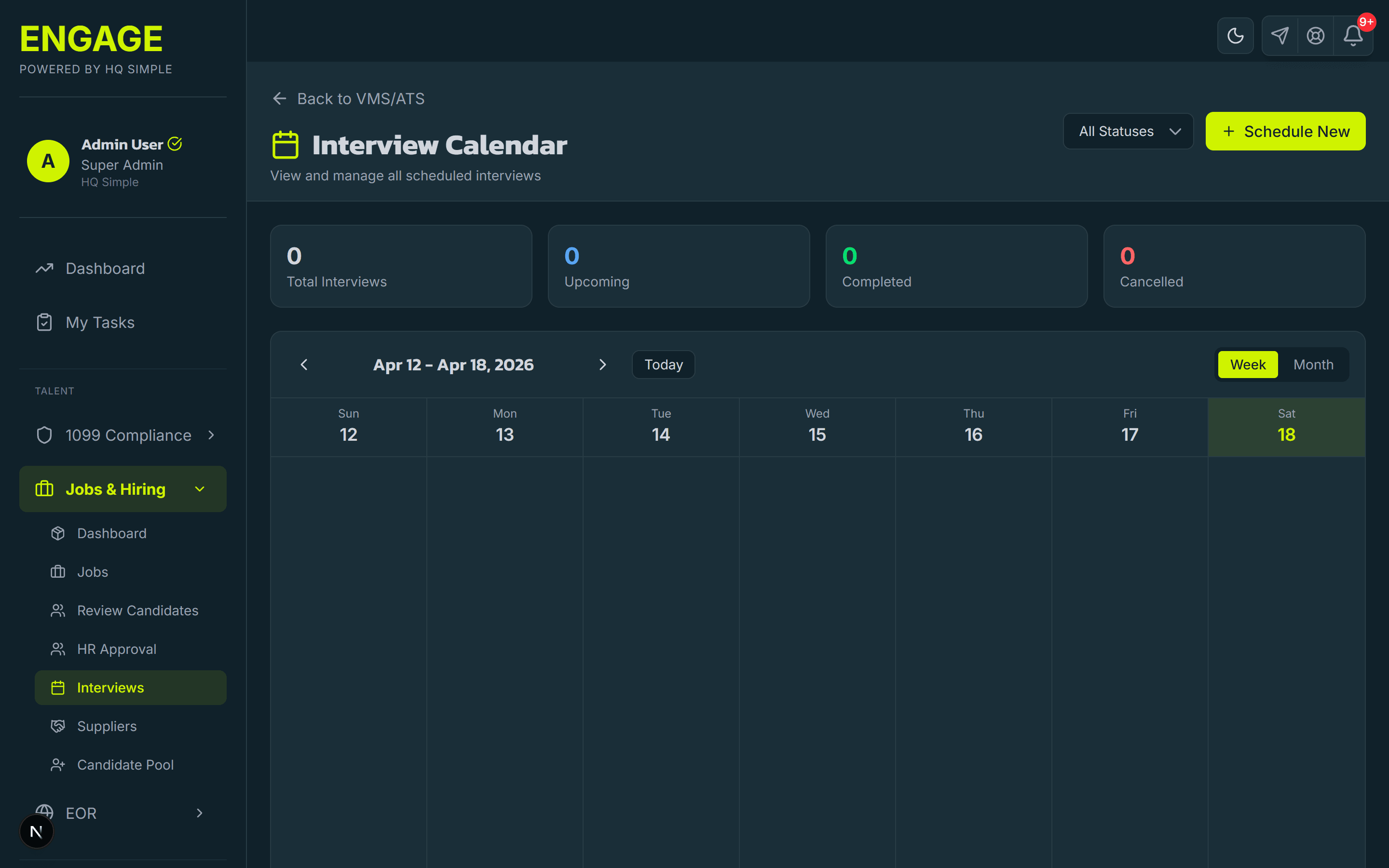Open the top Dashboard menu item

click(x=123, y=269)
